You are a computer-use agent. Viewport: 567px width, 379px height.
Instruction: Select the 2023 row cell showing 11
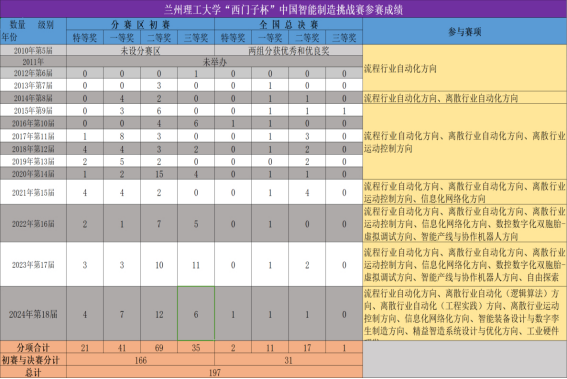point(196,264)
